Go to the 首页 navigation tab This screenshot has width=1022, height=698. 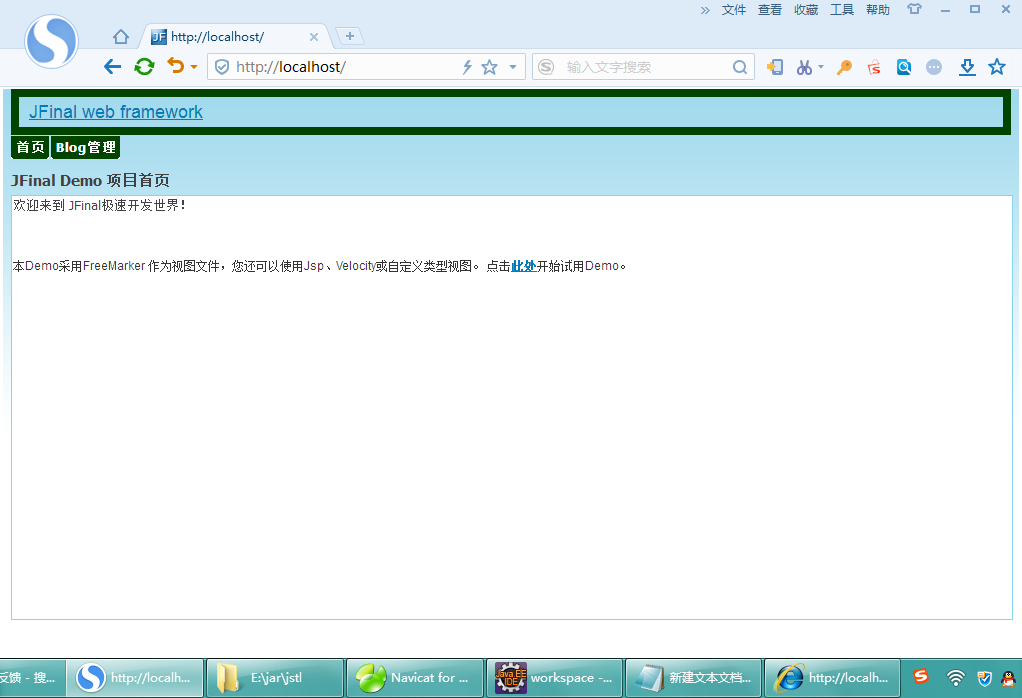(31, 147)
